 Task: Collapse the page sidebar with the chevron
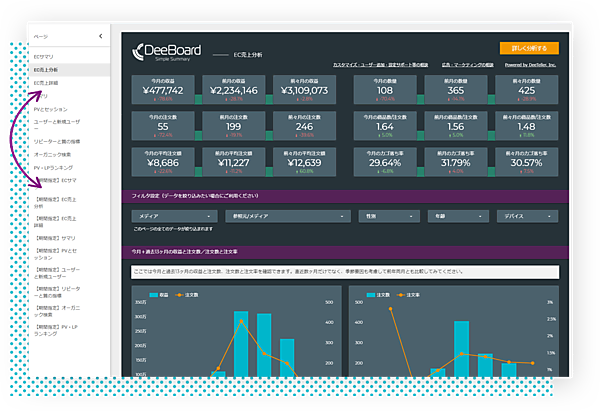coord(100,36)
